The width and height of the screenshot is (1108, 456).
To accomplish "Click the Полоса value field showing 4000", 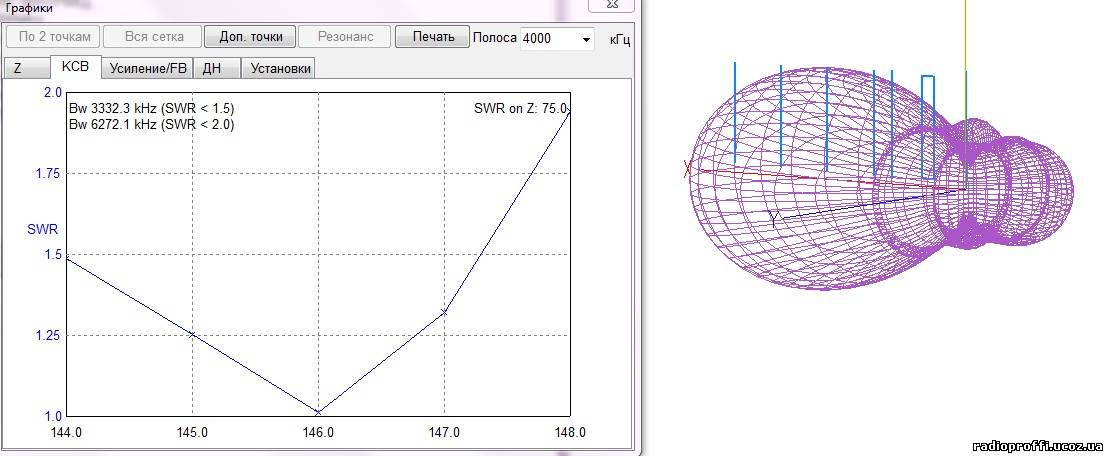I will [x=549, y=40].
